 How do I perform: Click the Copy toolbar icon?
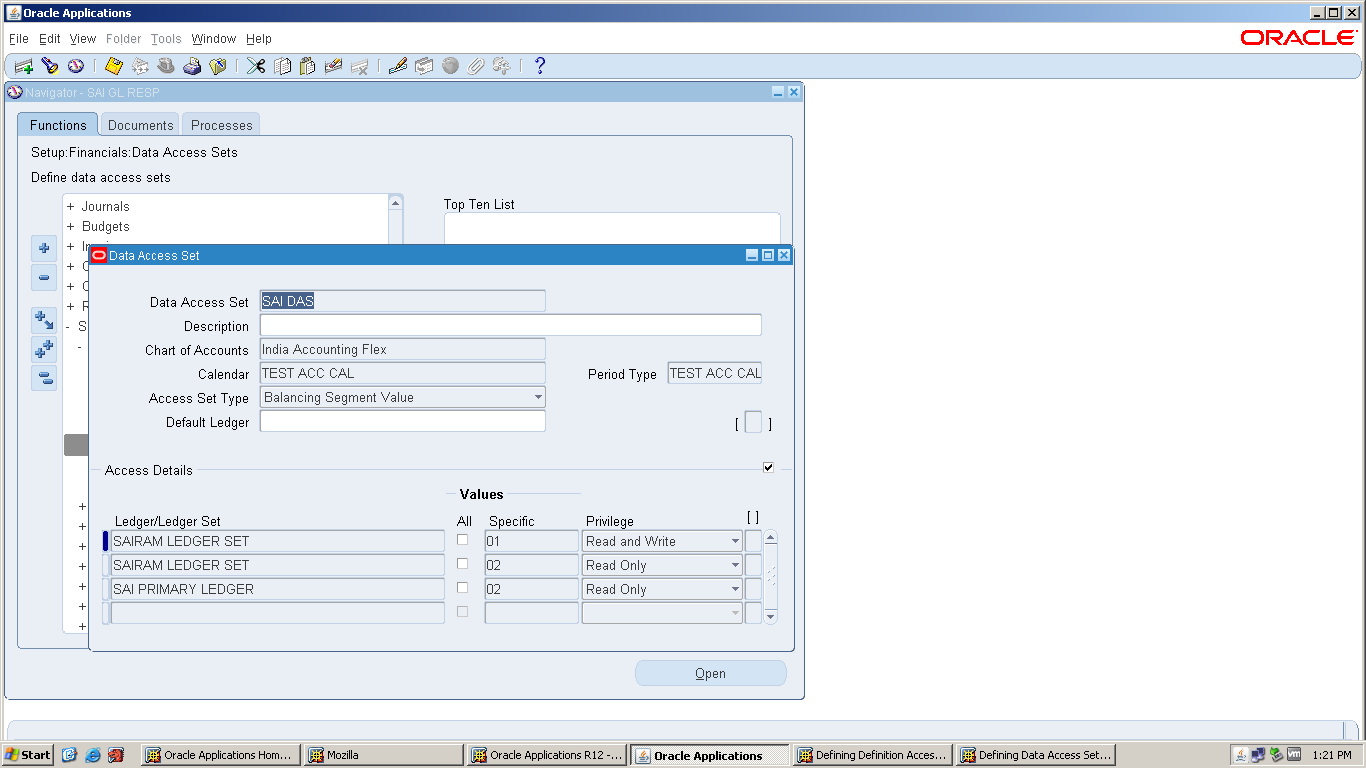[x=282, y=66]
